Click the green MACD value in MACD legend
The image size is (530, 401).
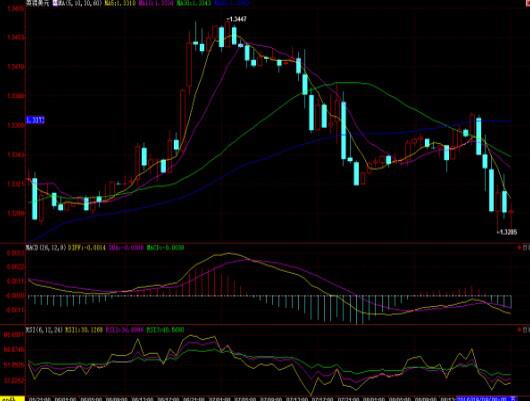pos(165,247)
